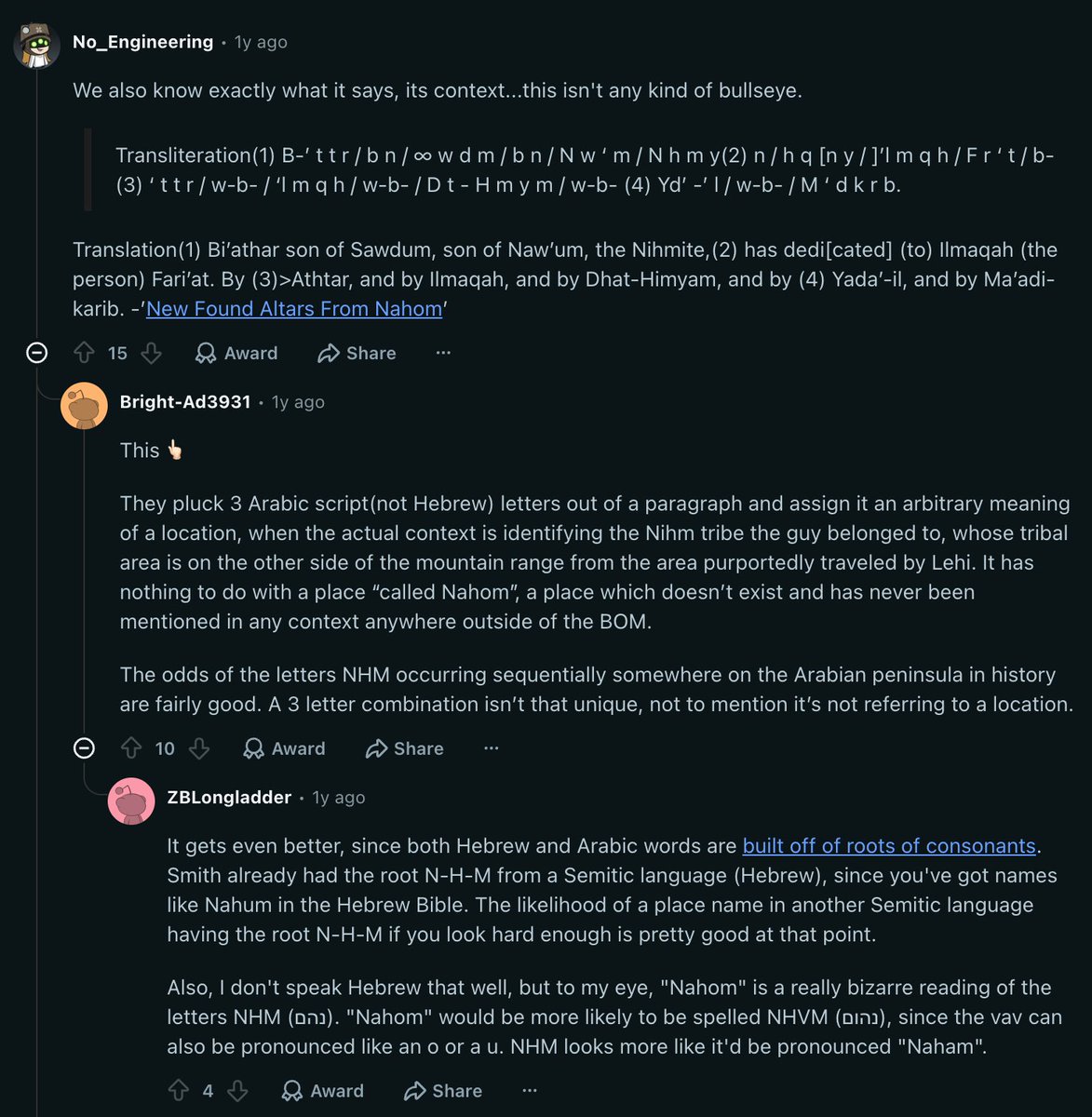Collapse Bright-Ad3931's reply thread
Screen dimensions: 1092x1117
[84, 748]
